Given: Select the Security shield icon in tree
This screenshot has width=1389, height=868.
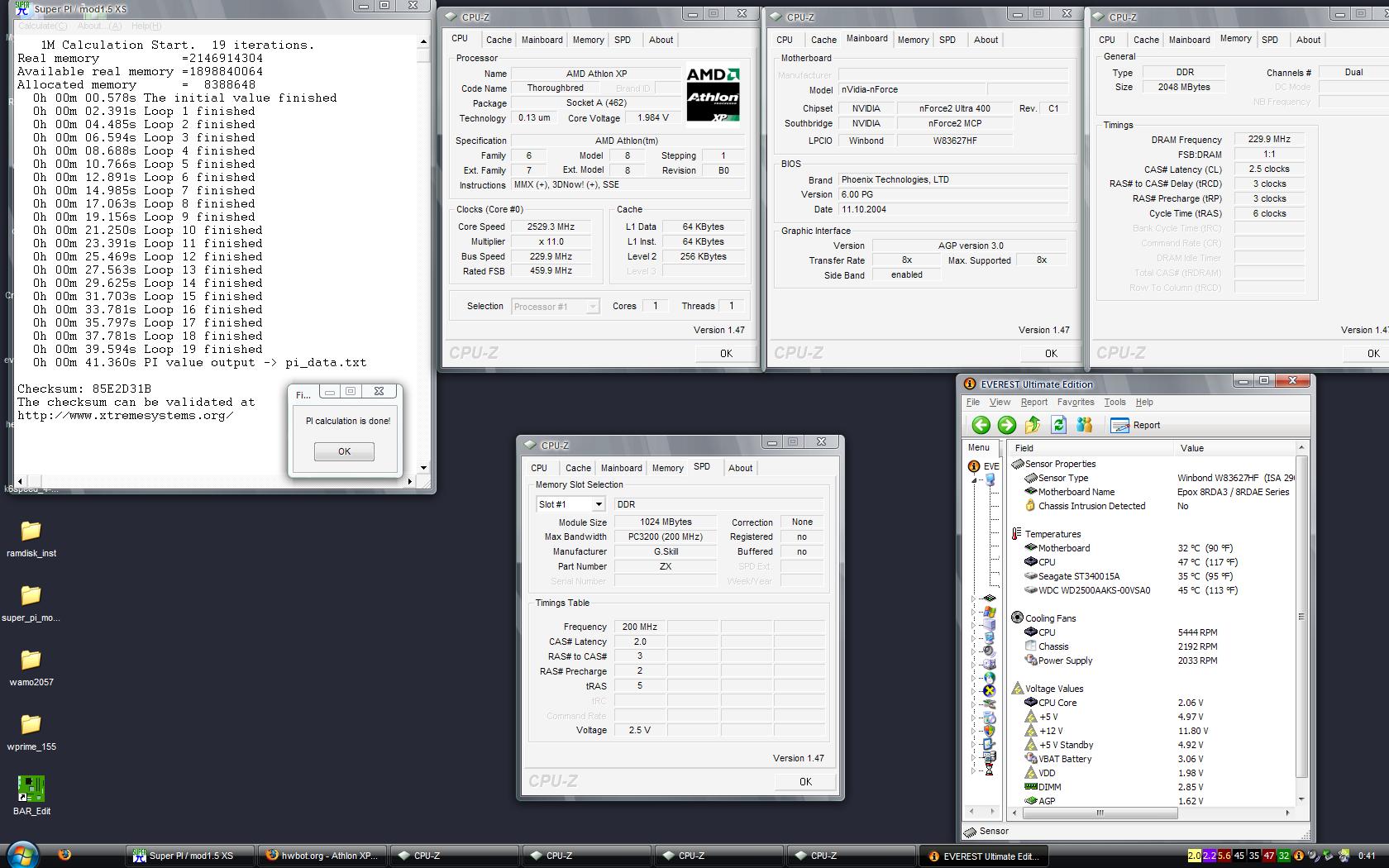Looking at the screenshot, I should pos(989,730).
